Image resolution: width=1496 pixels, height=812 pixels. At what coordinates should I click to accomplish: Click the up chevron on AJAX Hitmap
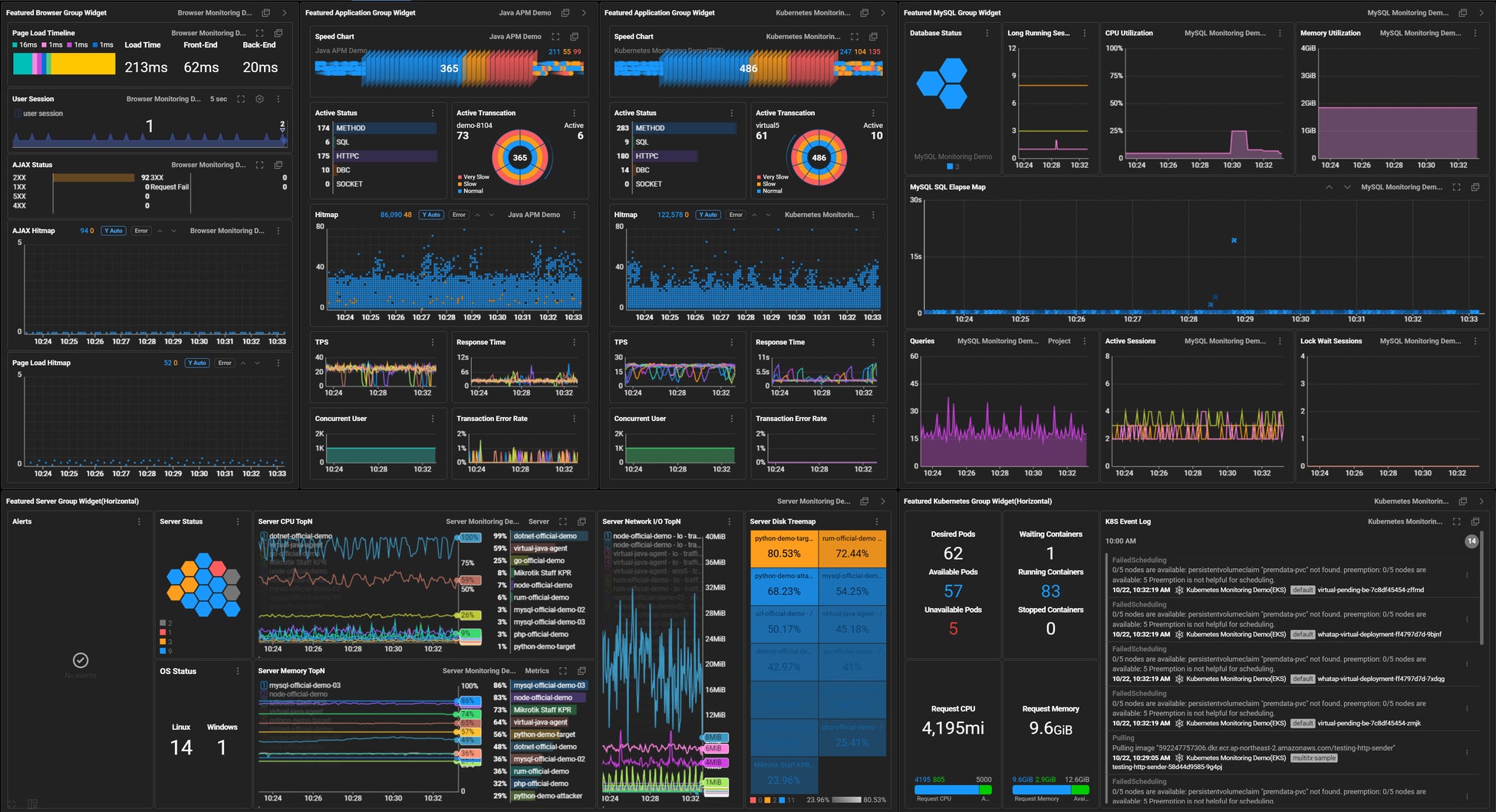(160, 231)
